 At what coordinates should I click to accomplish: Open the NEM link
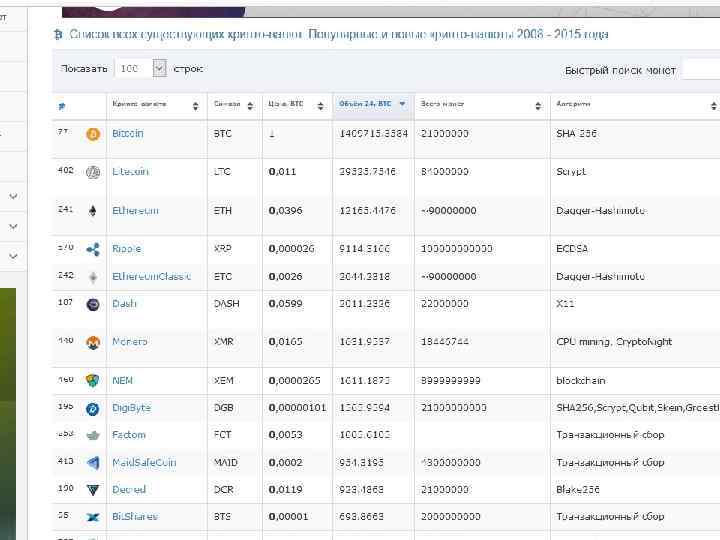click(x=123, y=381)
